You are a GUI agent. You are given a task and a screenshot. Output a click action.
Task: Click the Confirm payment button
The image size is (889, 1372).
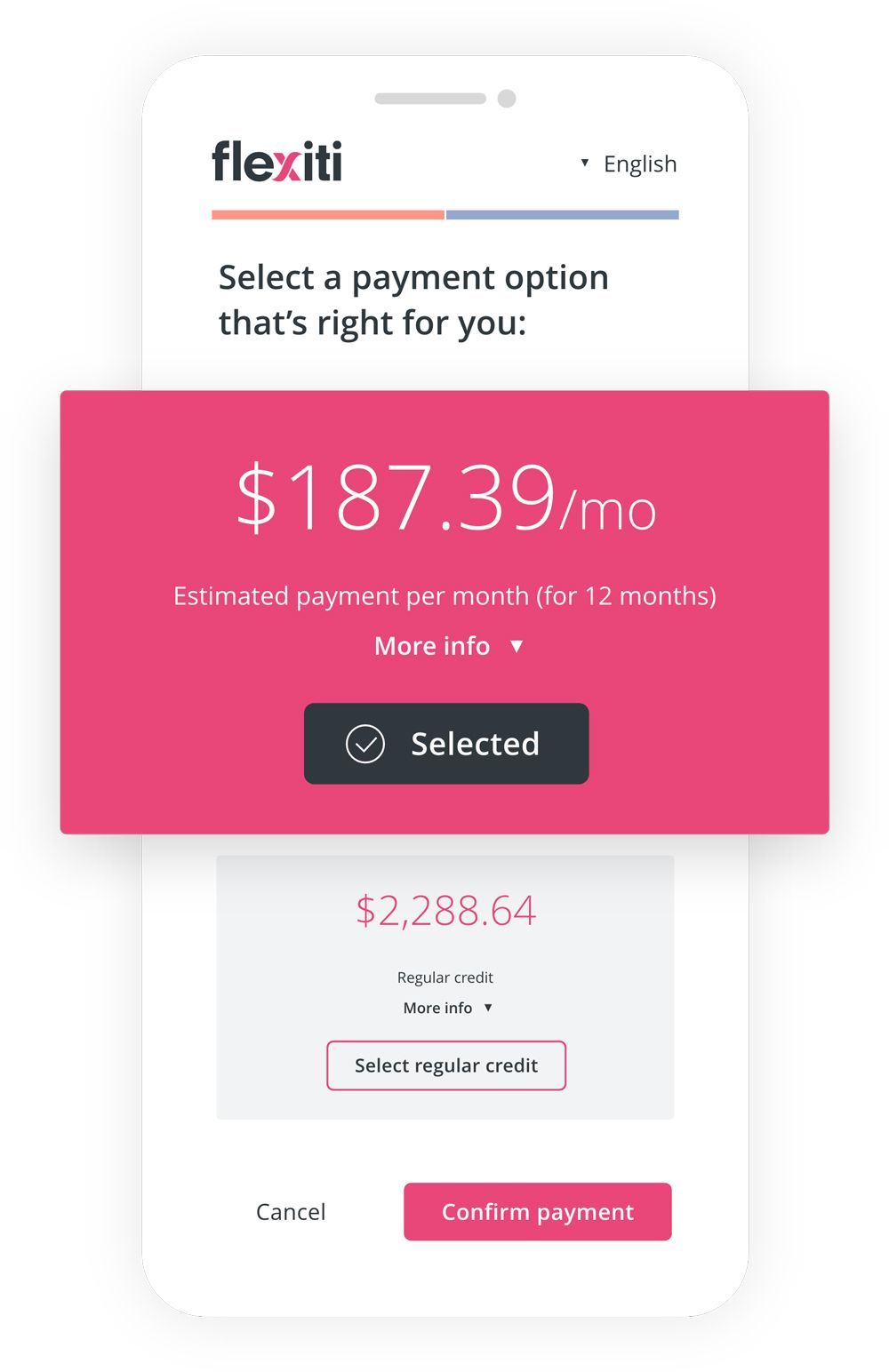pyautogui.click(x=537, y=1211)
